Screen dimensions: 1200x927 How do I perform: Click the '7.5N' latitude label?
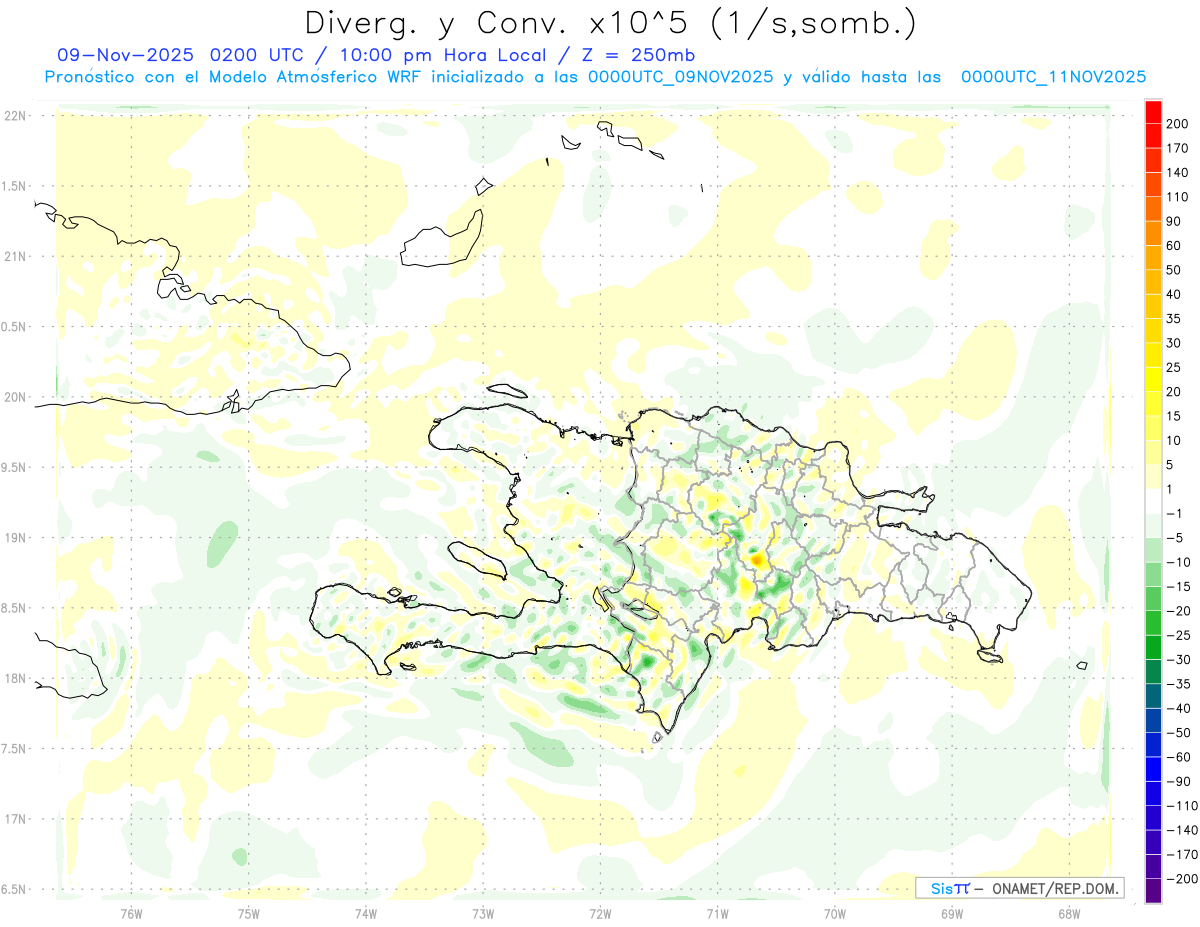coord(14,748)
